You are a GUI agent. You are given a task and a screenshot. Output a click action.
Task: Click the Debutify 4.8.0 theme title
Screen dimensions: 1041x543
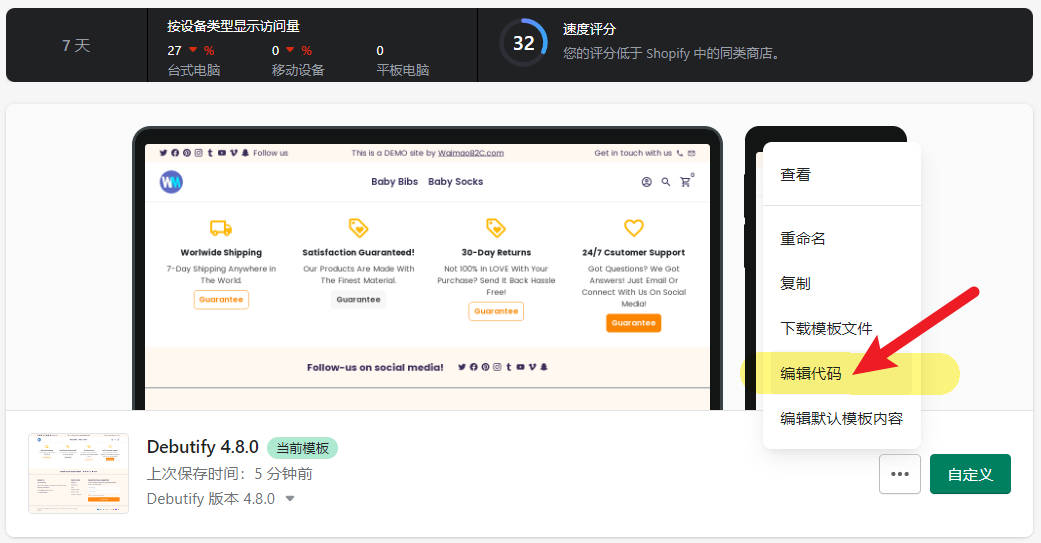point(202,447)
